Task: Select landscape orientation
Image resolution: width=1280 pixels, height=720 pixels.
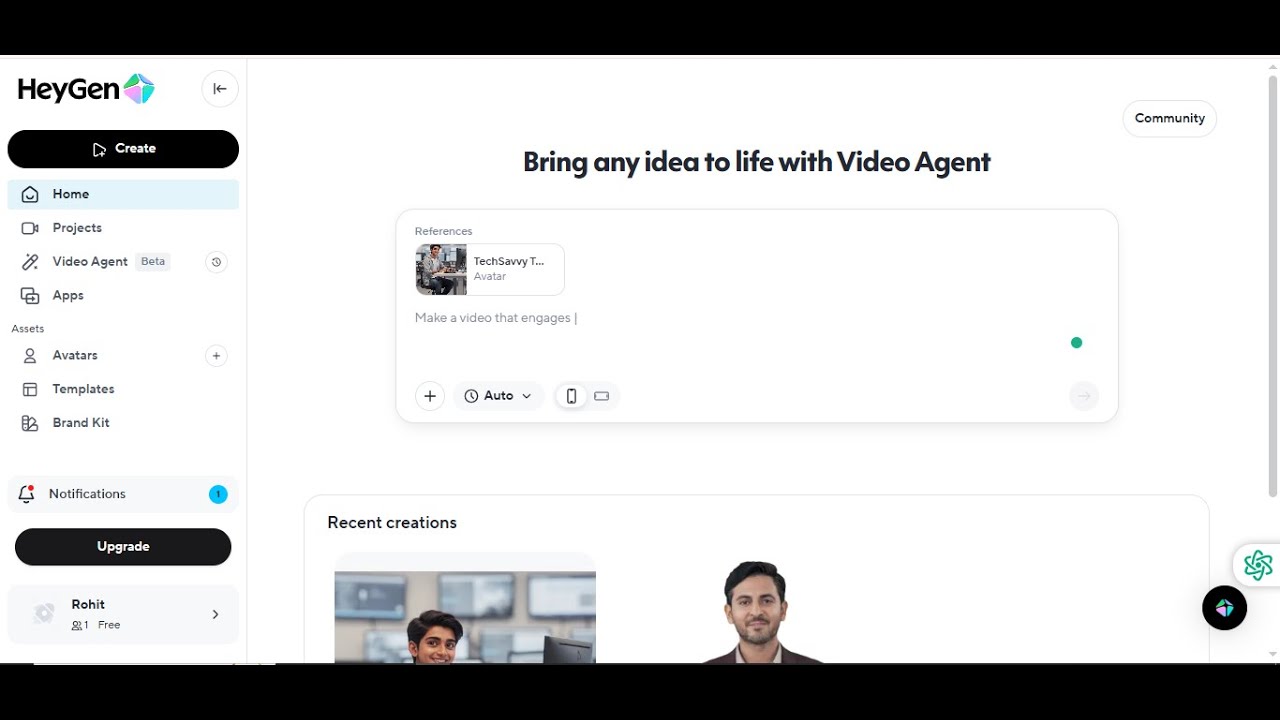Action: pos(601,396)
